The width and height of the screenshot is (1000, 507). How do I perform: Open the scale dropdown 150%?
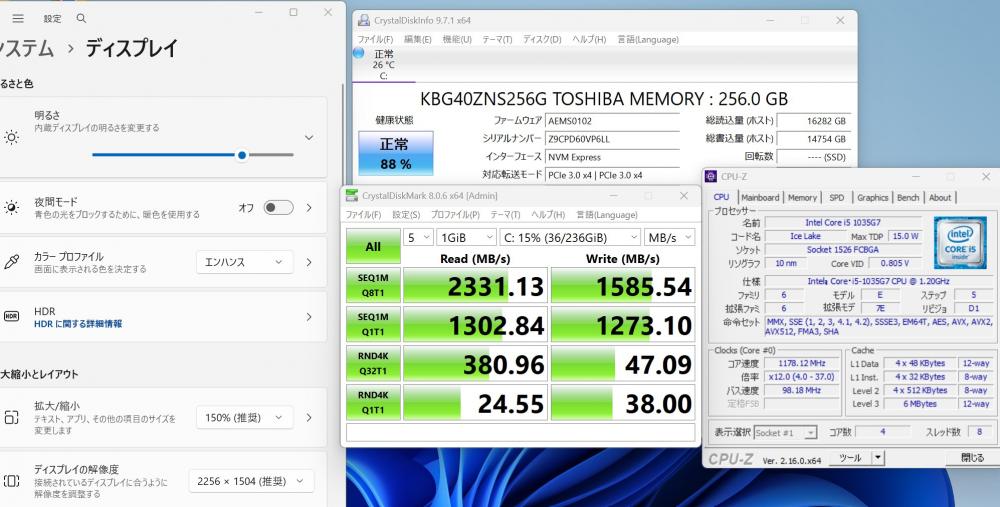245,418
